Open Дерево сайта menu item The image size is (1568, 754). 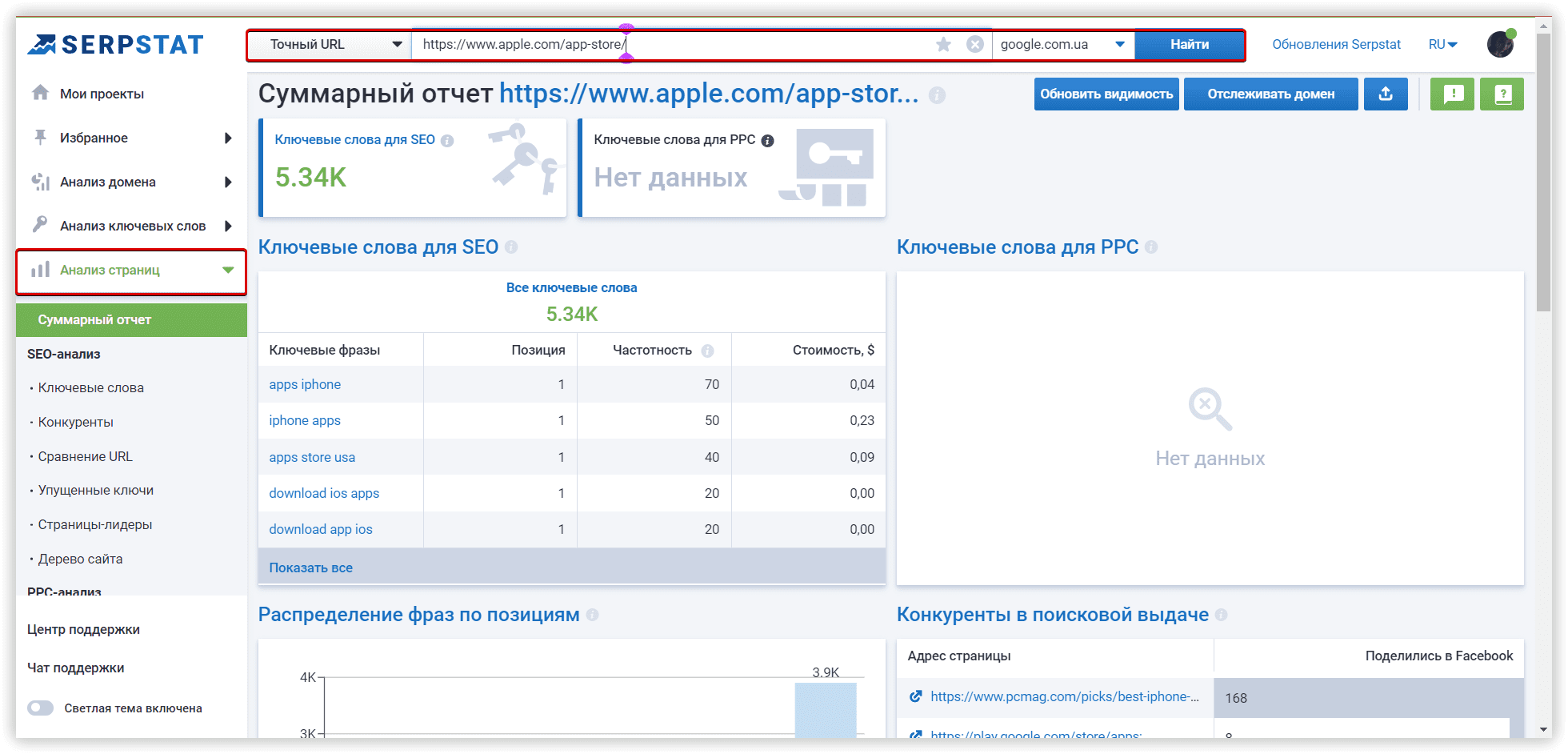click(x=80, y=559)
